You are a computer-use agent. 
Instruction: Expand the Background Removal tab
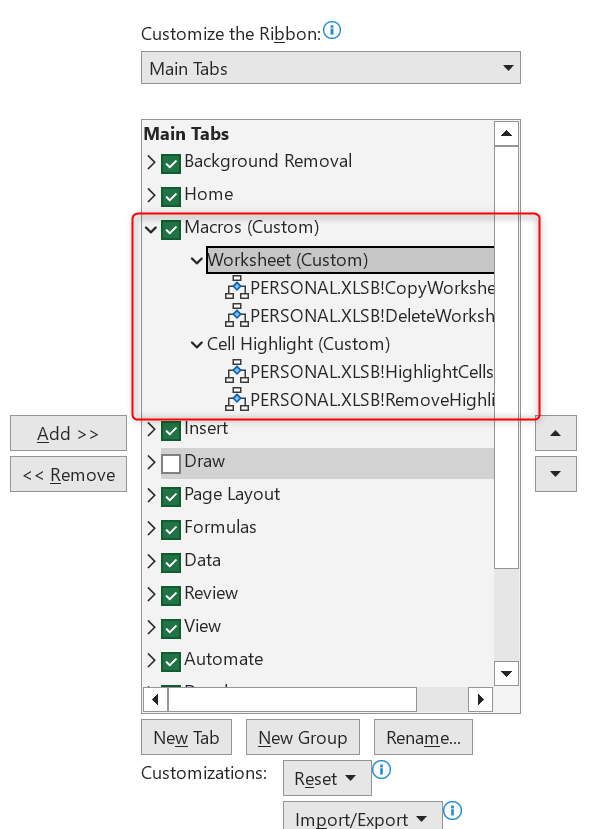[x=151, y=162]
